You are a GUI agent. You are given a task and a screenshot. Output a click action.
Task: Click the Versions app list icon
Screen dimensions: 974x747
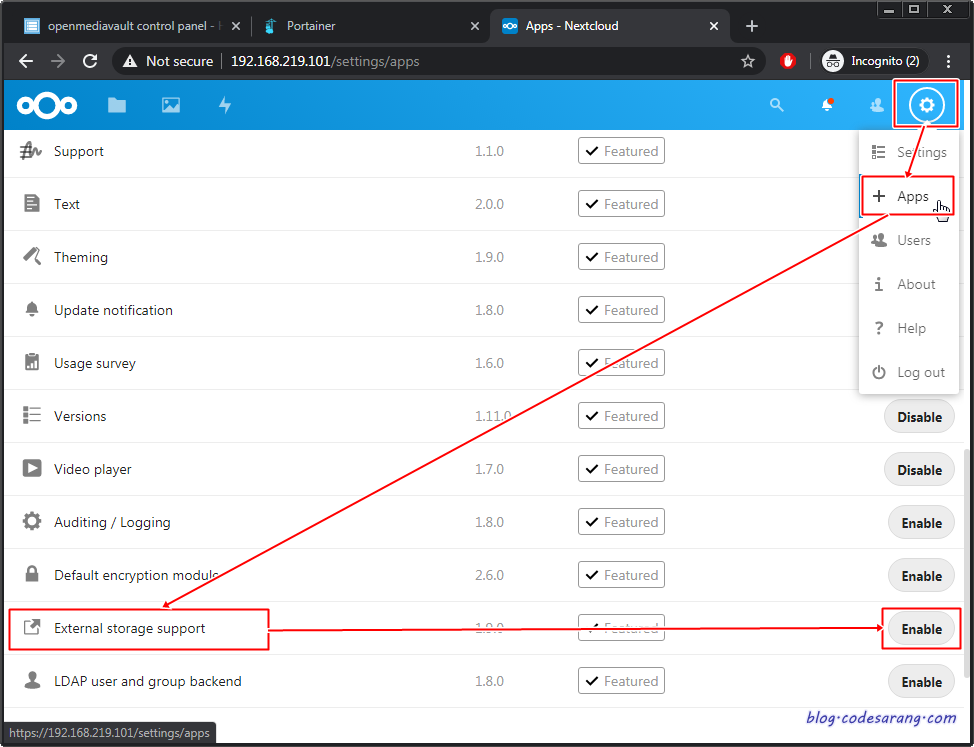(32, 415)
